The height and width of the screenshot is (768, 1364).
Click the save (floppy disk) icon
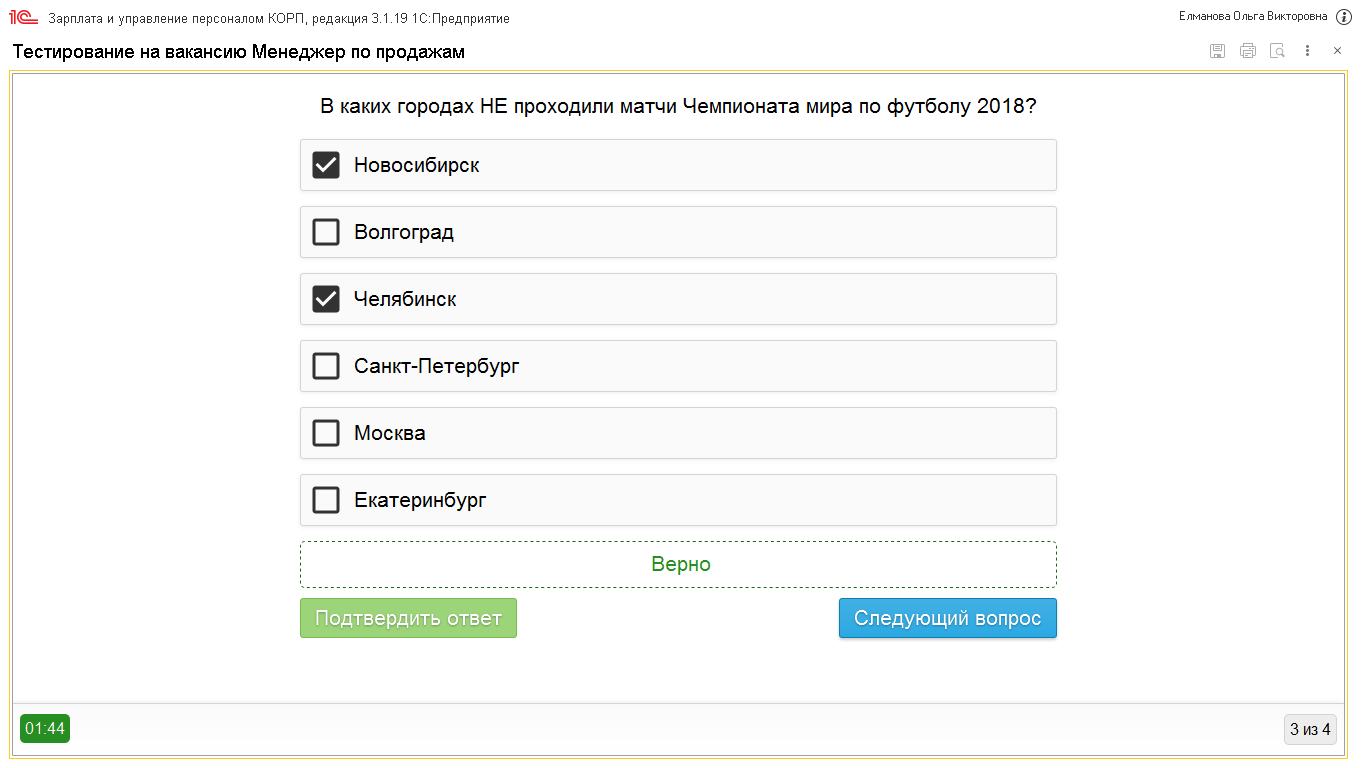click(x=1217, y=51)
